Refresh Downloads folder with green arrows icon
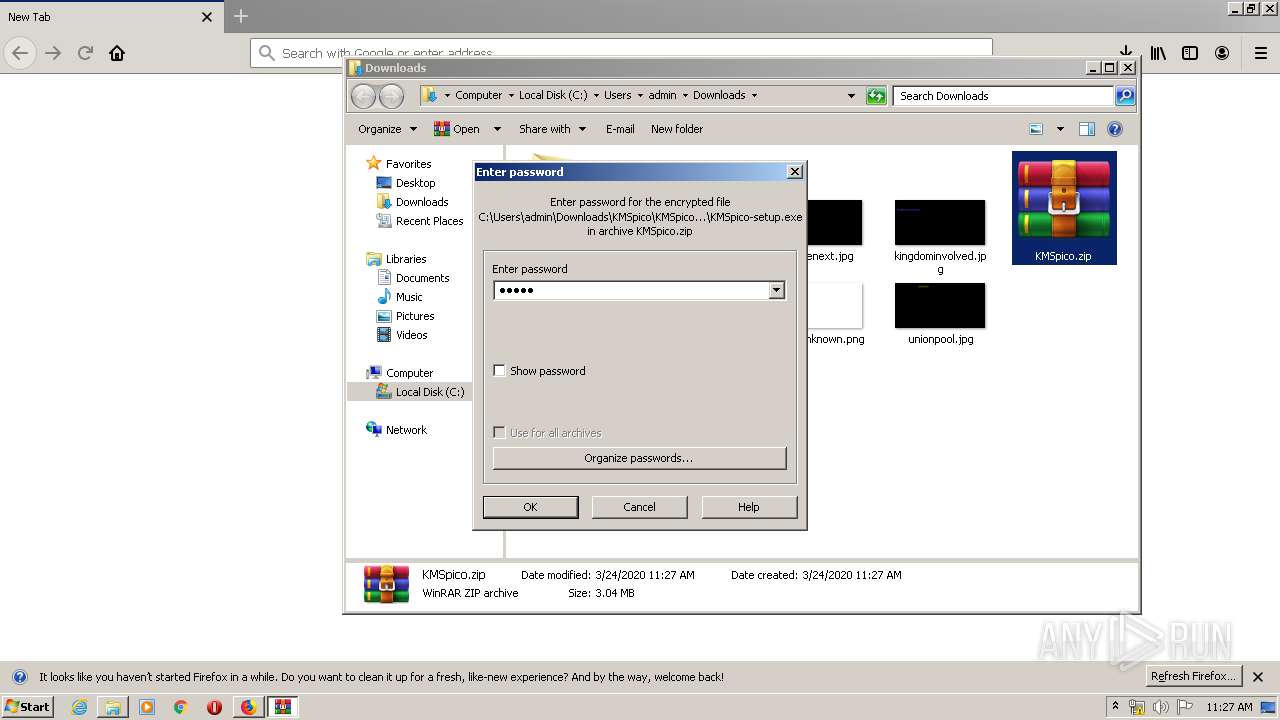1280x720 pixels. pos(876,96)
